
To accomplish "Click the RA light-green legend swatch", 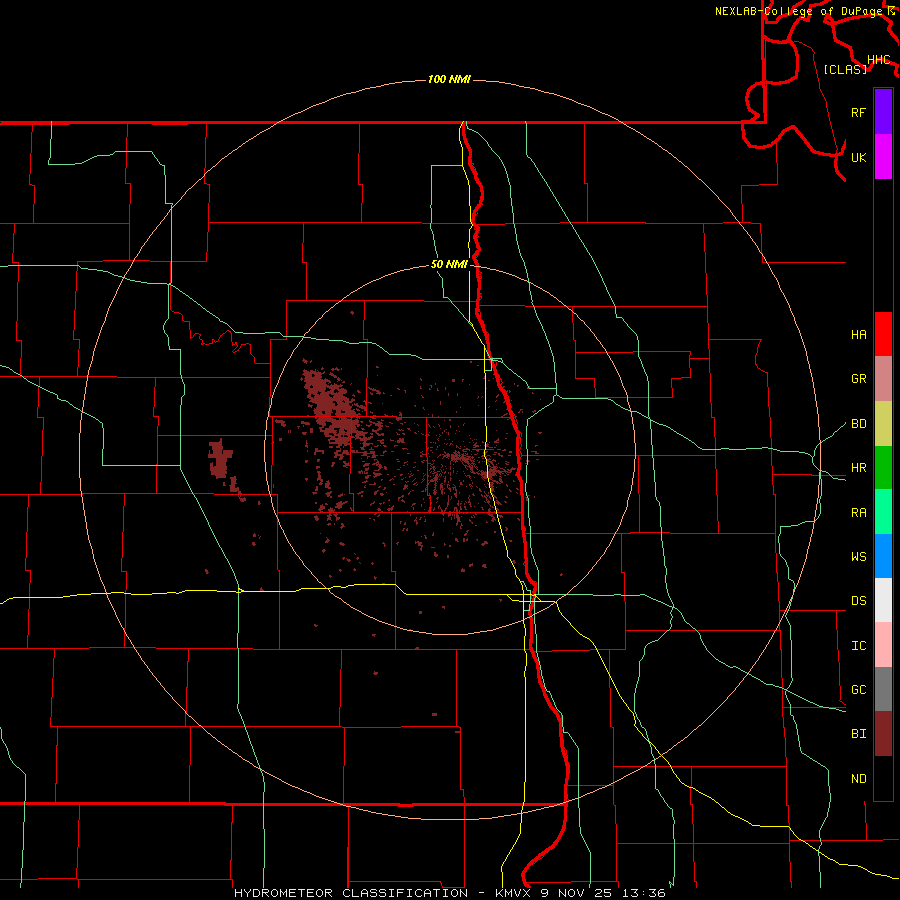I will pyautogui.click(x=883, y=512).
